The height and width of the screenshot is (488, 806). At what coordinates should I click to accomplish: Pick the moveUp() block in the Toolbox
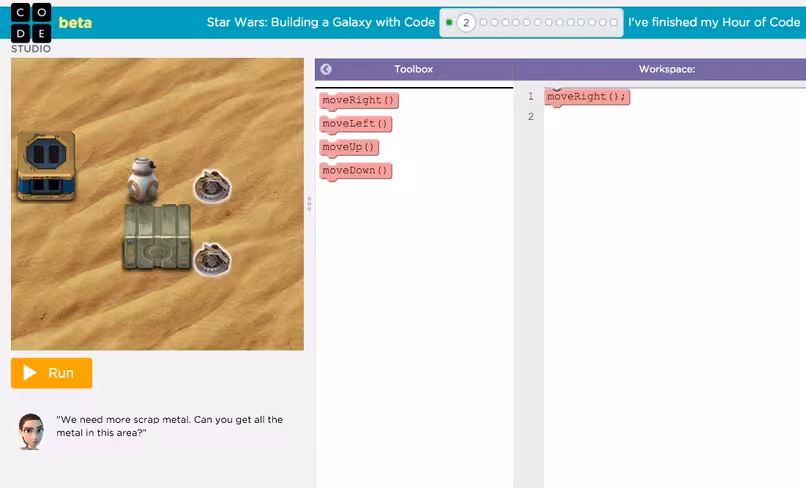(349, 147)
